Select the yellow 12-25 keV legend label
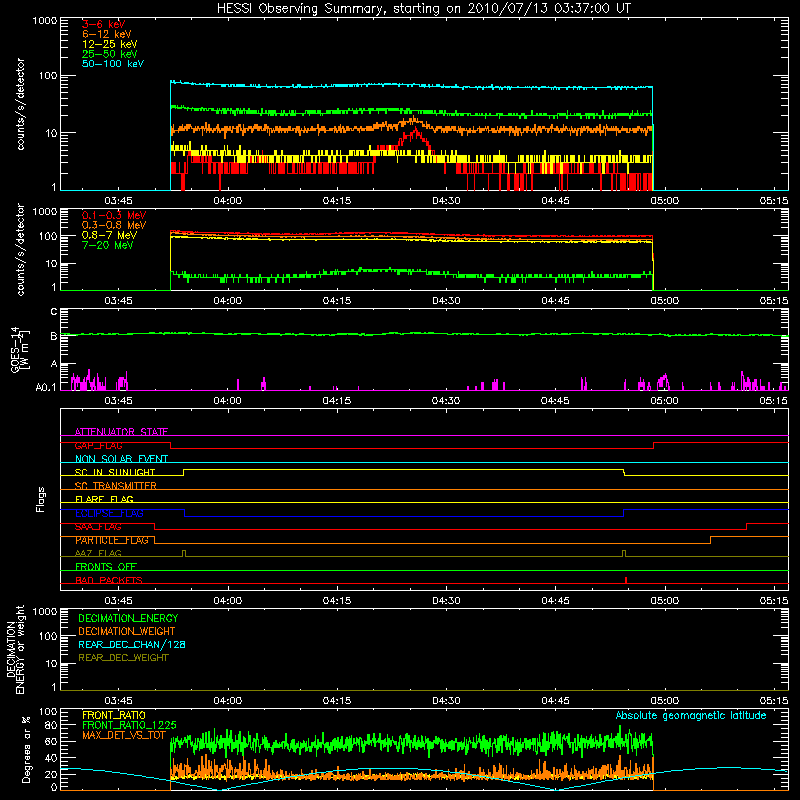 coord(109,44)
